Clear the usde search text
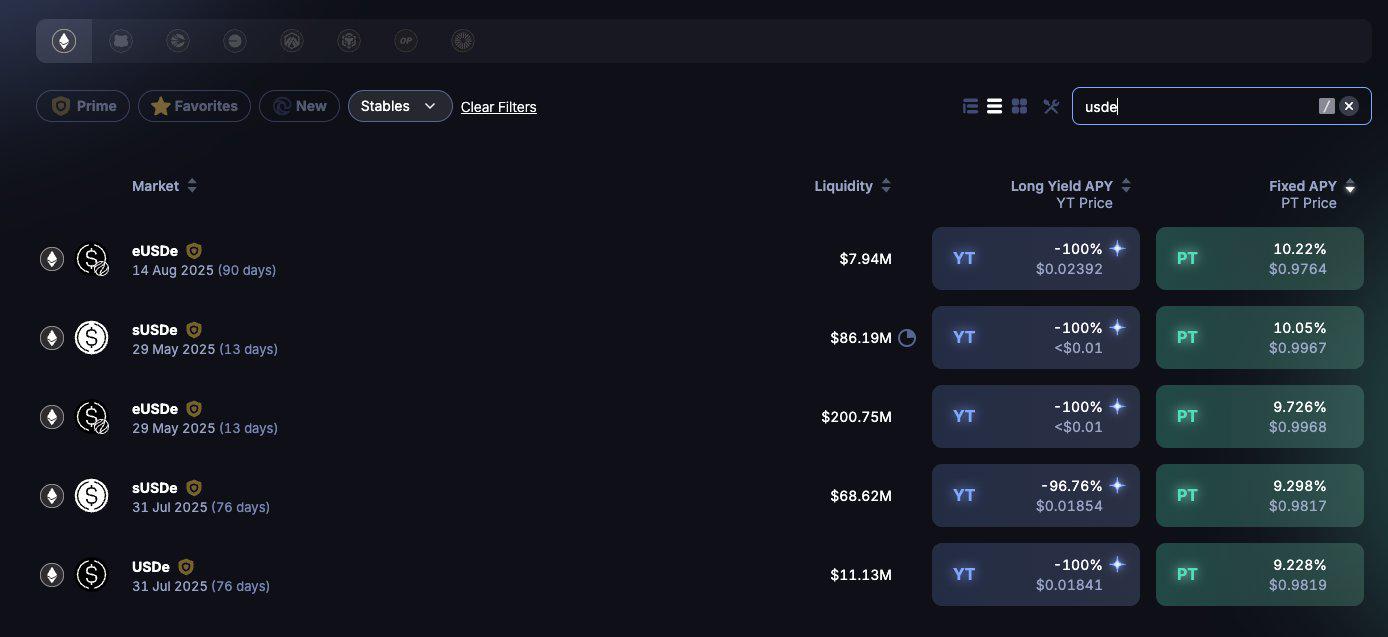The image size is (1388, 637). click(1349, 106)
